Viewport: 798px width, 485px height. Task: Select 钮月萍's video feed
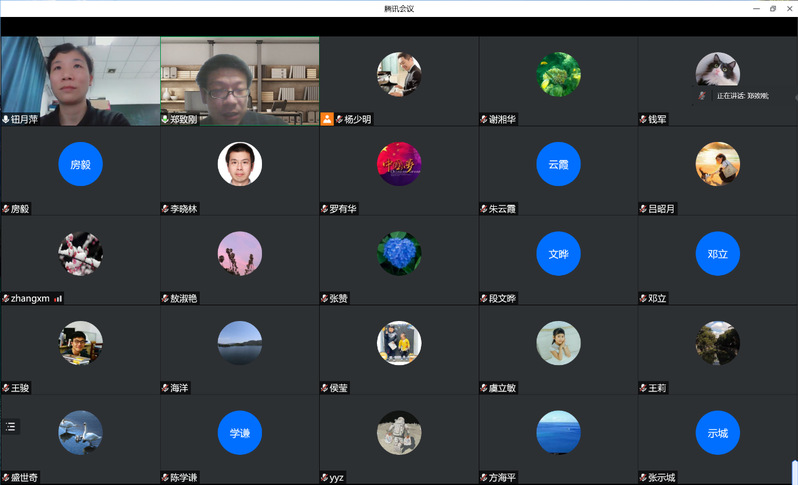(x=80, y=80)
